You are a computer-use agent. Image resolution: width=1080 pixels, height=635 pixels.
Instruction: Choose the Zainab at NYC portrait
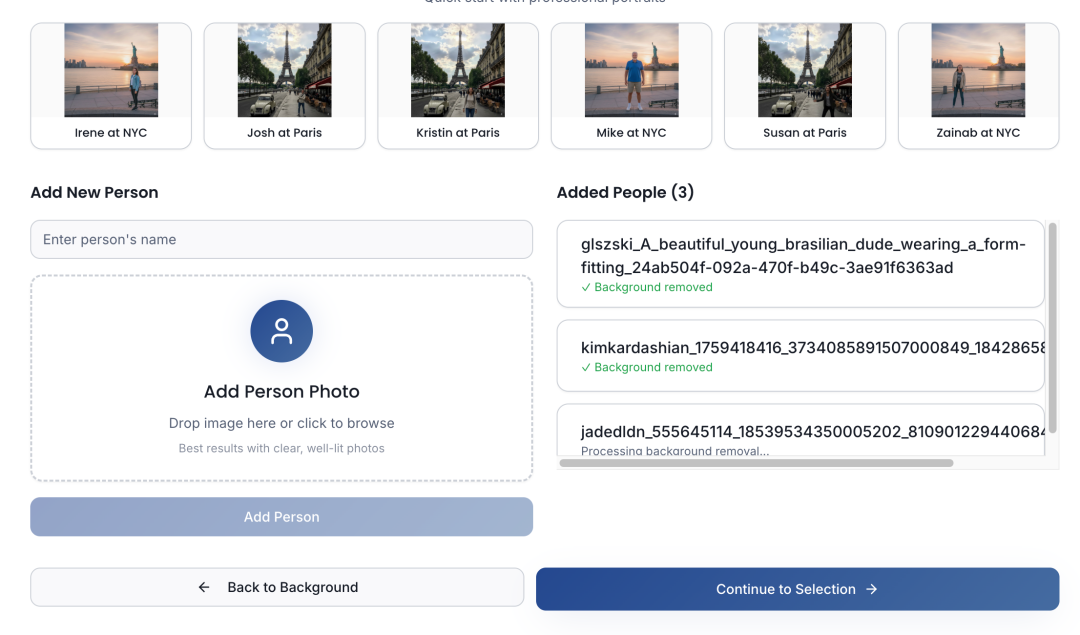pyautogui.click(x=978, y=86)
